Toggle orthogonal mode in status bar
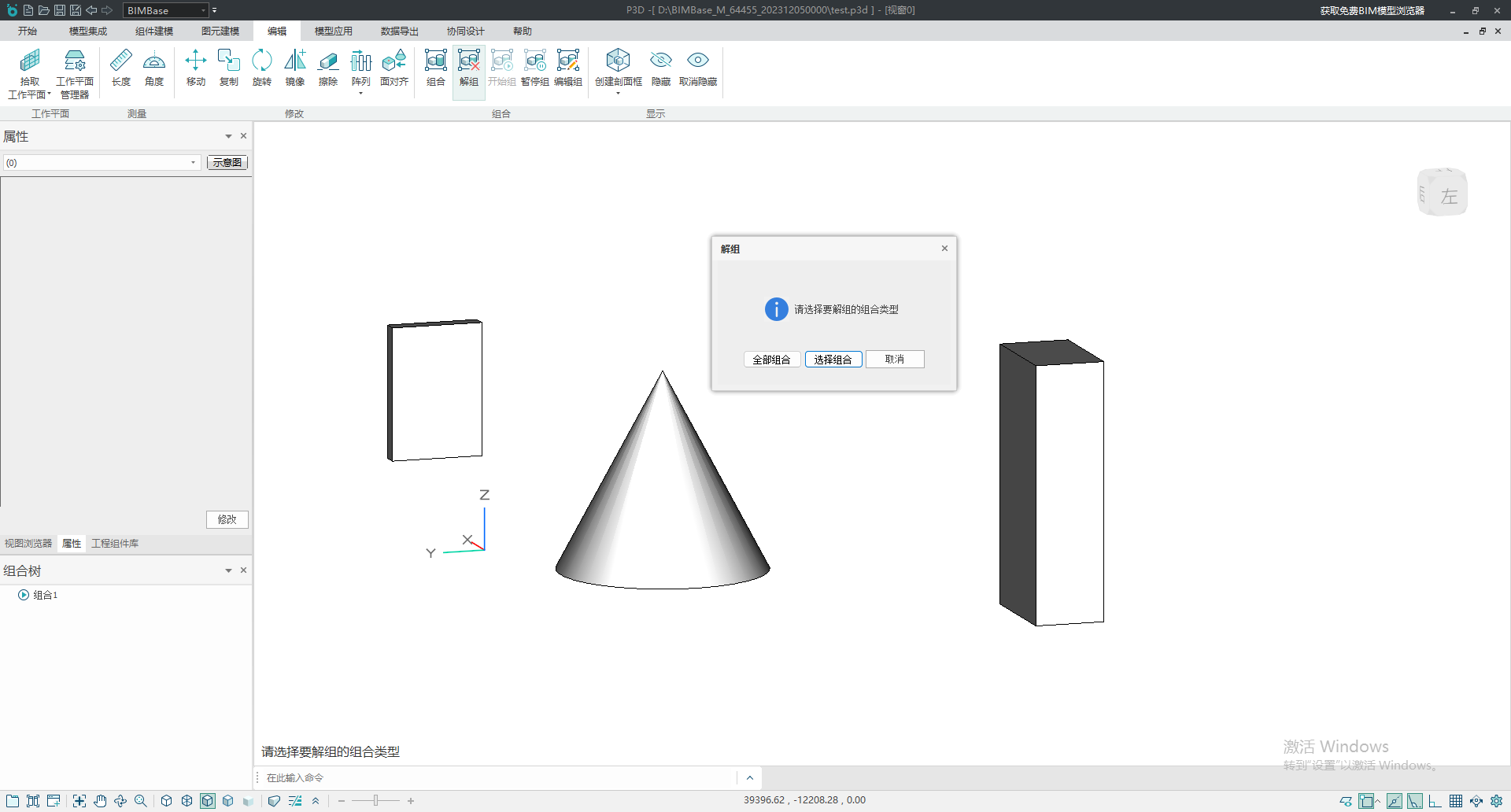The height and width of the screenshot is (812, 1511). [1435, 801]
